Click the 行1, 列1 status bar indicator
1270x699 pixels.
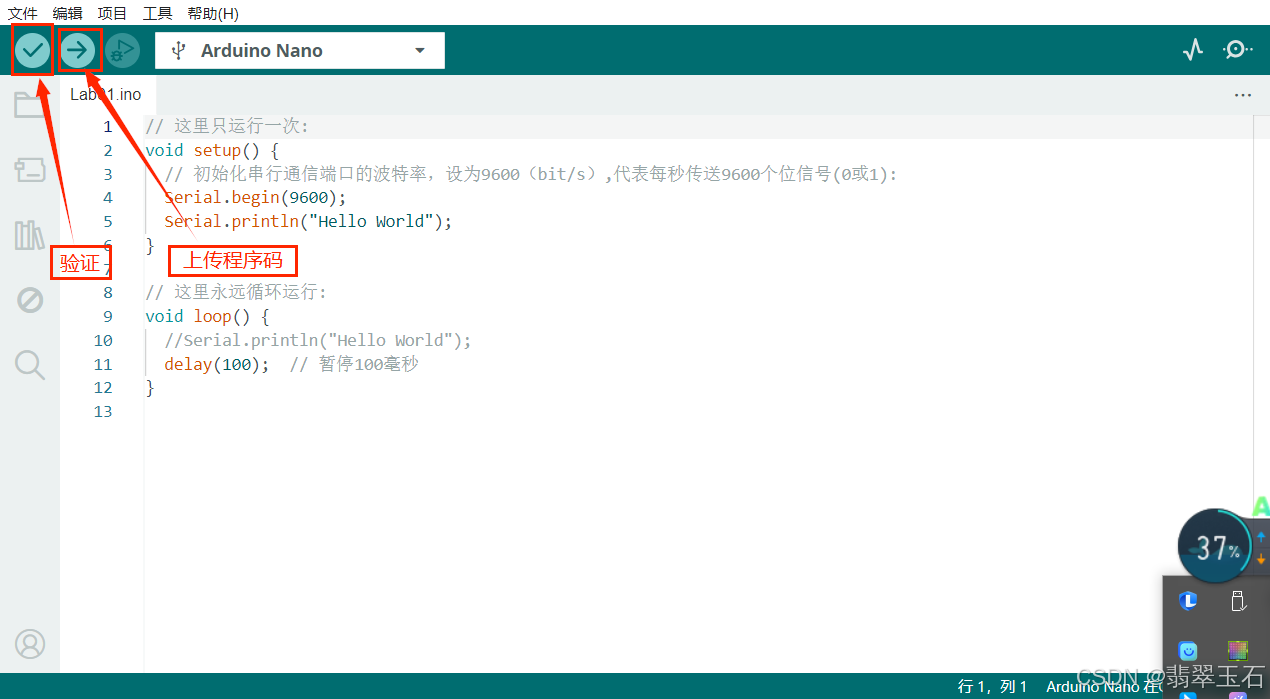[993, 686]
